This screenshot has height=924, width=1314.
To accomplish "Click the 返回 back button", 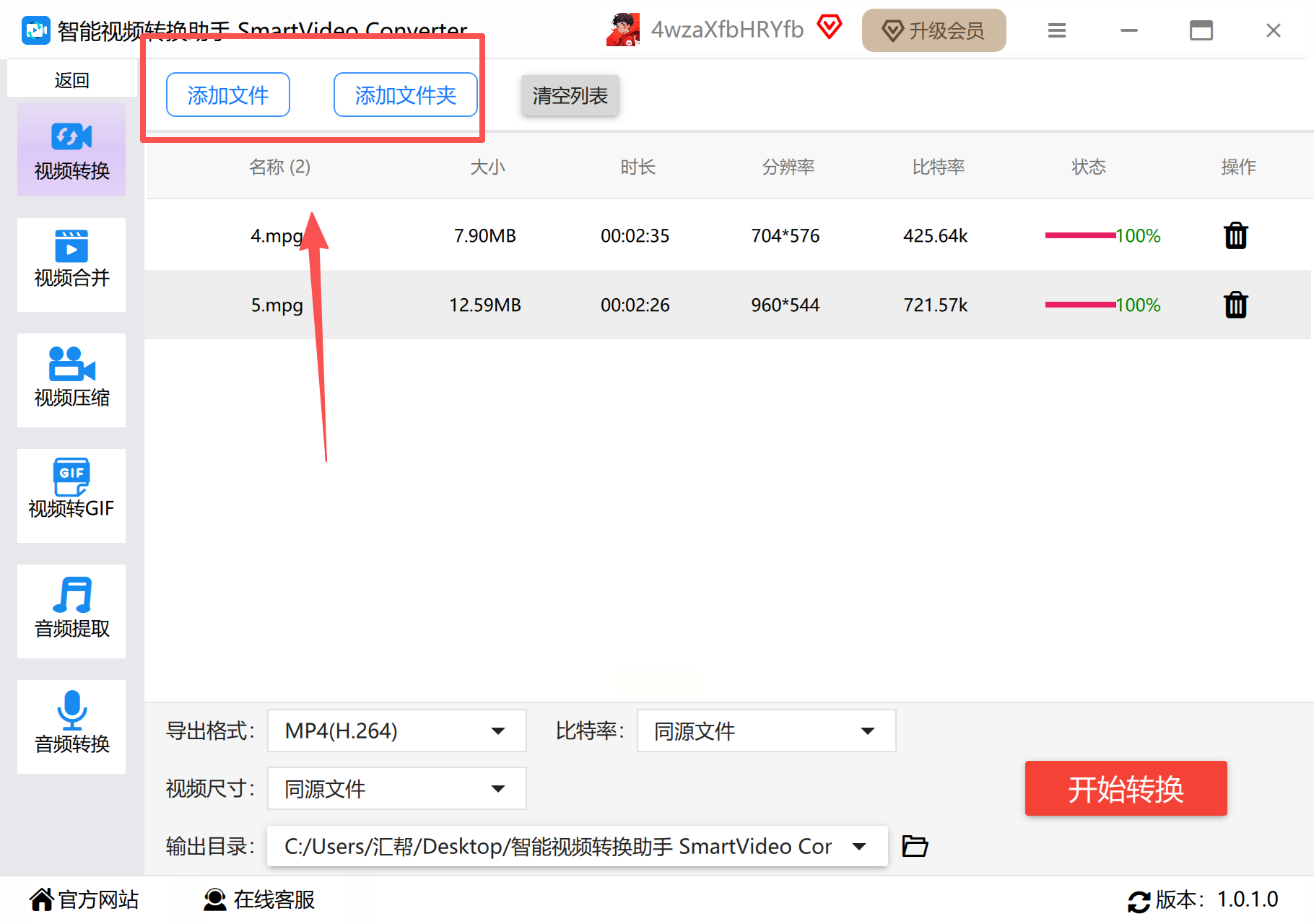I will pyautogui.click(x=71, y=80).
